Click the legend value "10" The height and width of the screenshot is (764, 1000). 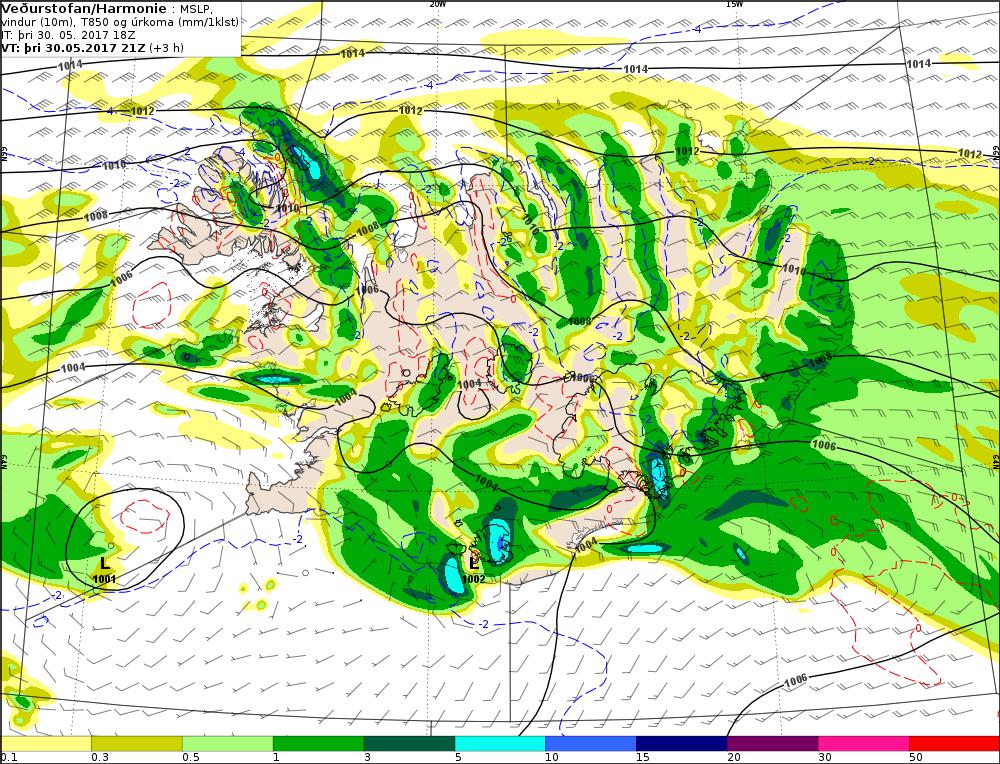pos(552,758)
